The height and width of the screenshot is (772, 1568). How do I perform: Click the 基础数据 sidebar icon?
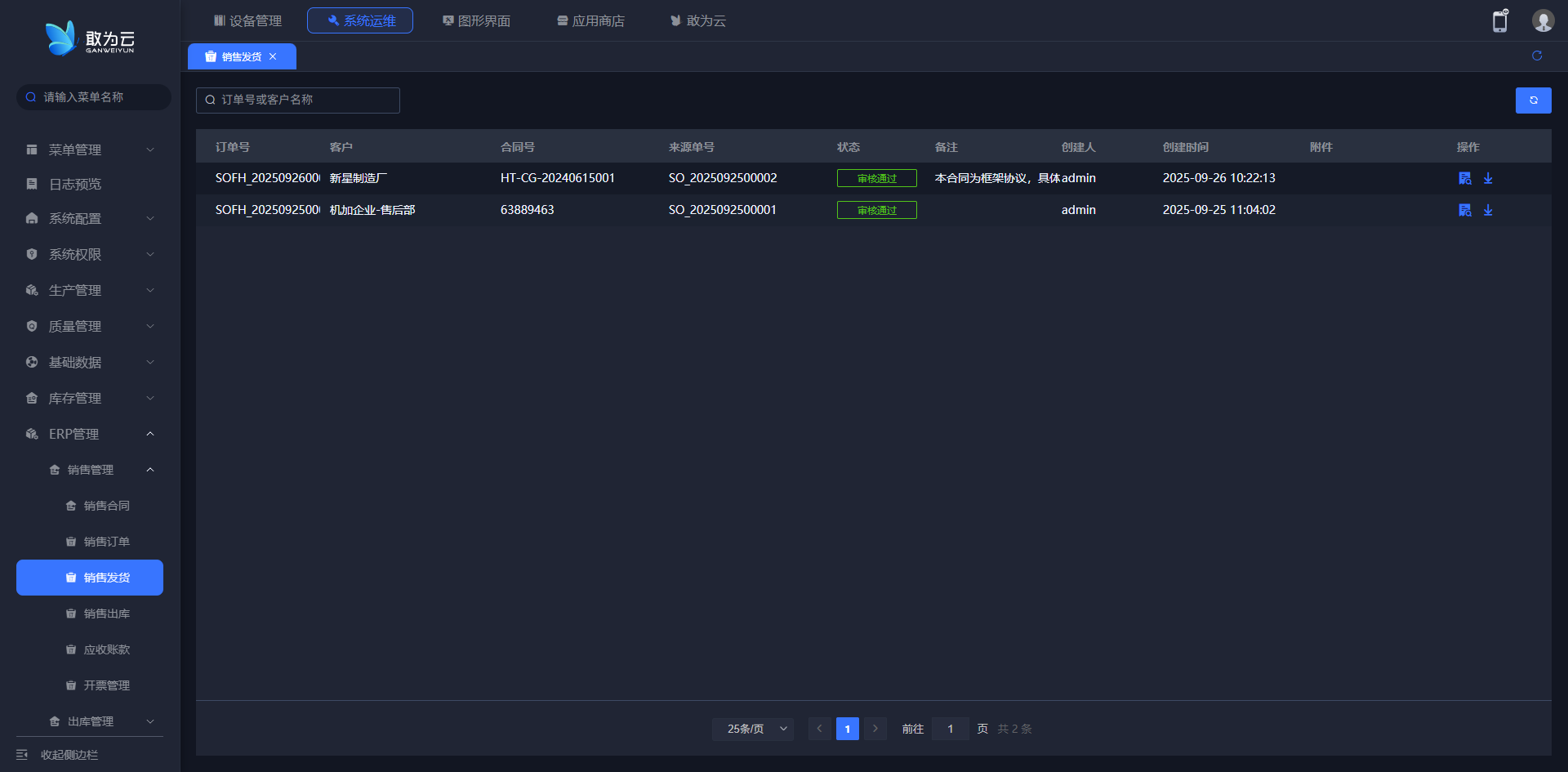[x=32, y=362]
